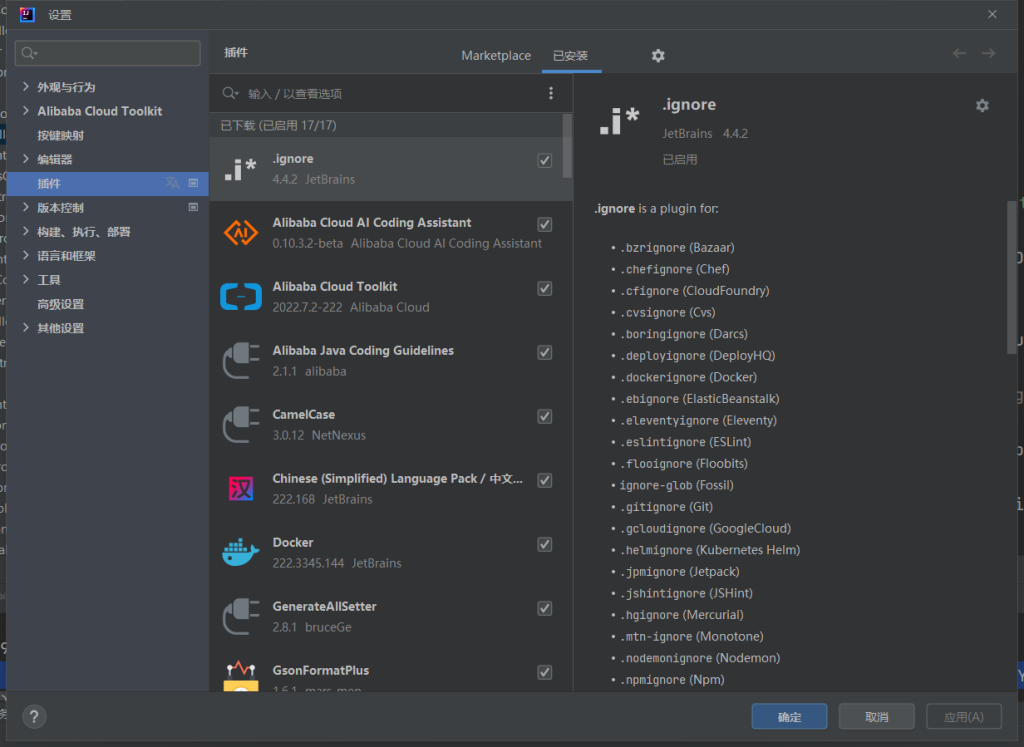
Task: Click the IntelliJ logo in title bar
Action: click(x=27, y=14)
